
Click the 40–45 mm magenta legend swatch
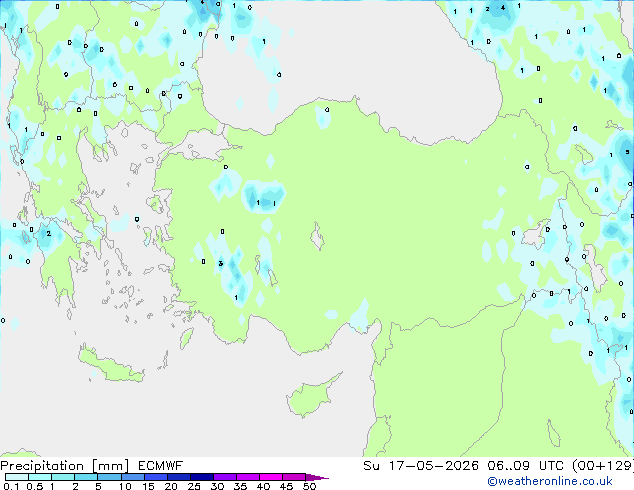tap(271, 477)
